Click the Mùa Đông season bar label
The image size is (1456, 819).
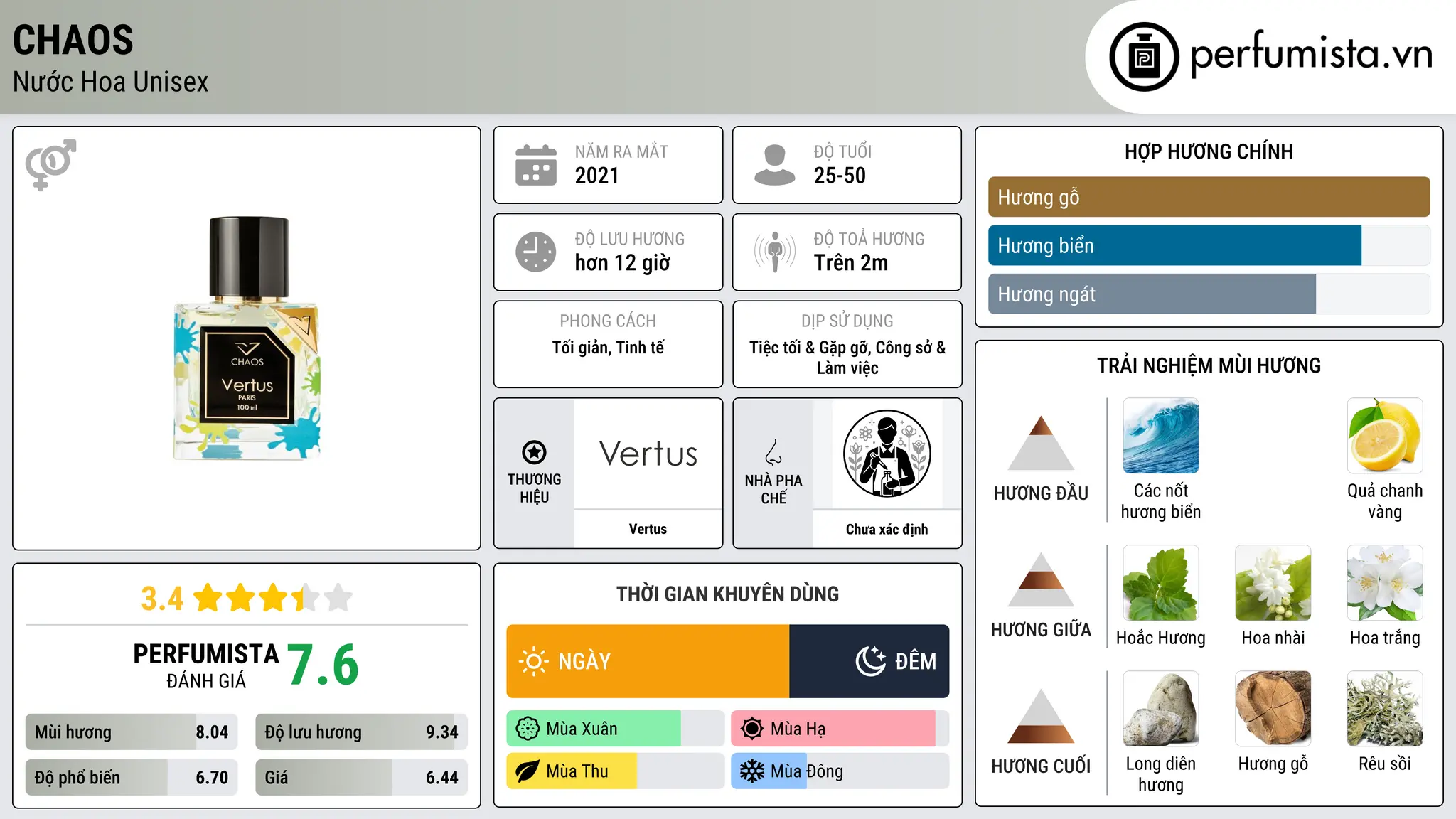807,771
